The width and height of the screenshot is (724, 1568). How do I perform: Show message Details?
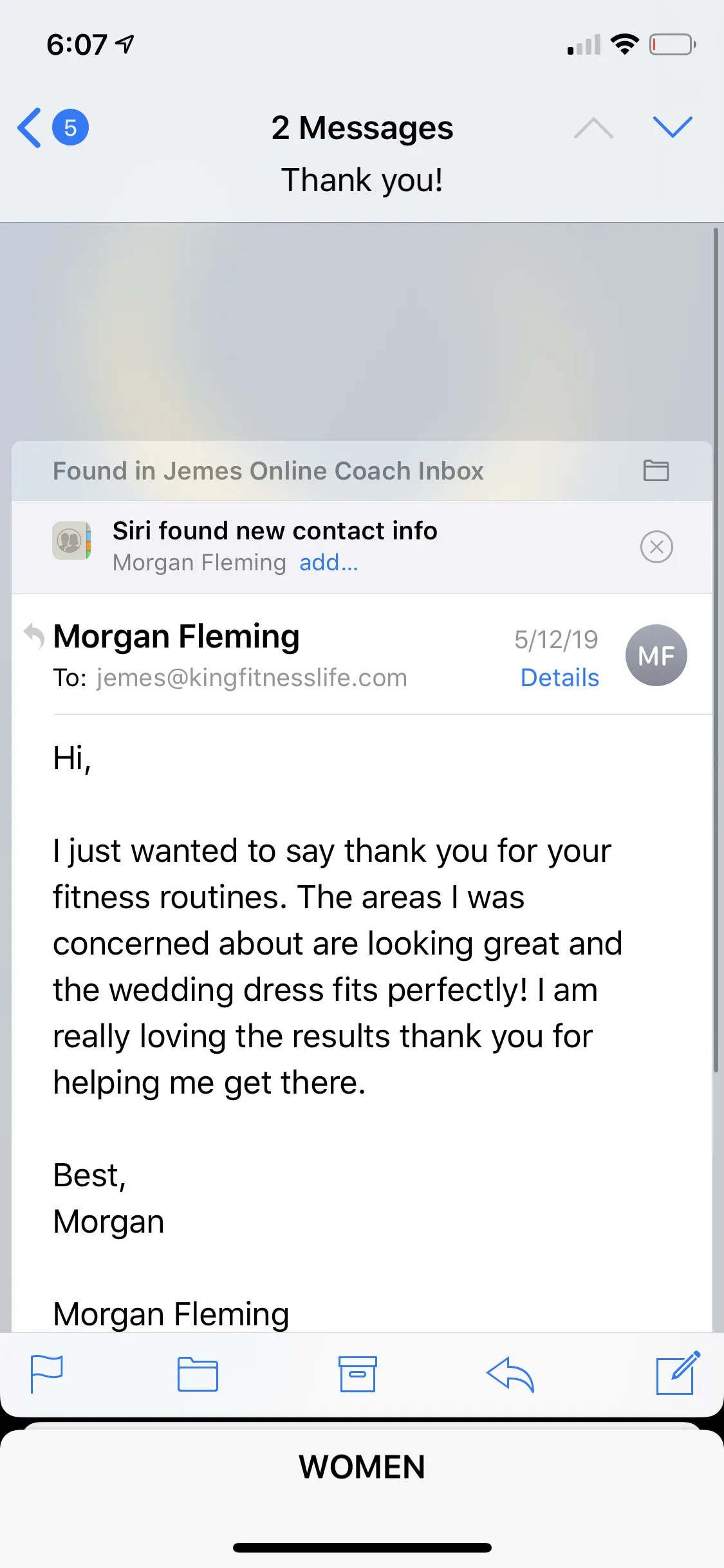click(559, 678)
